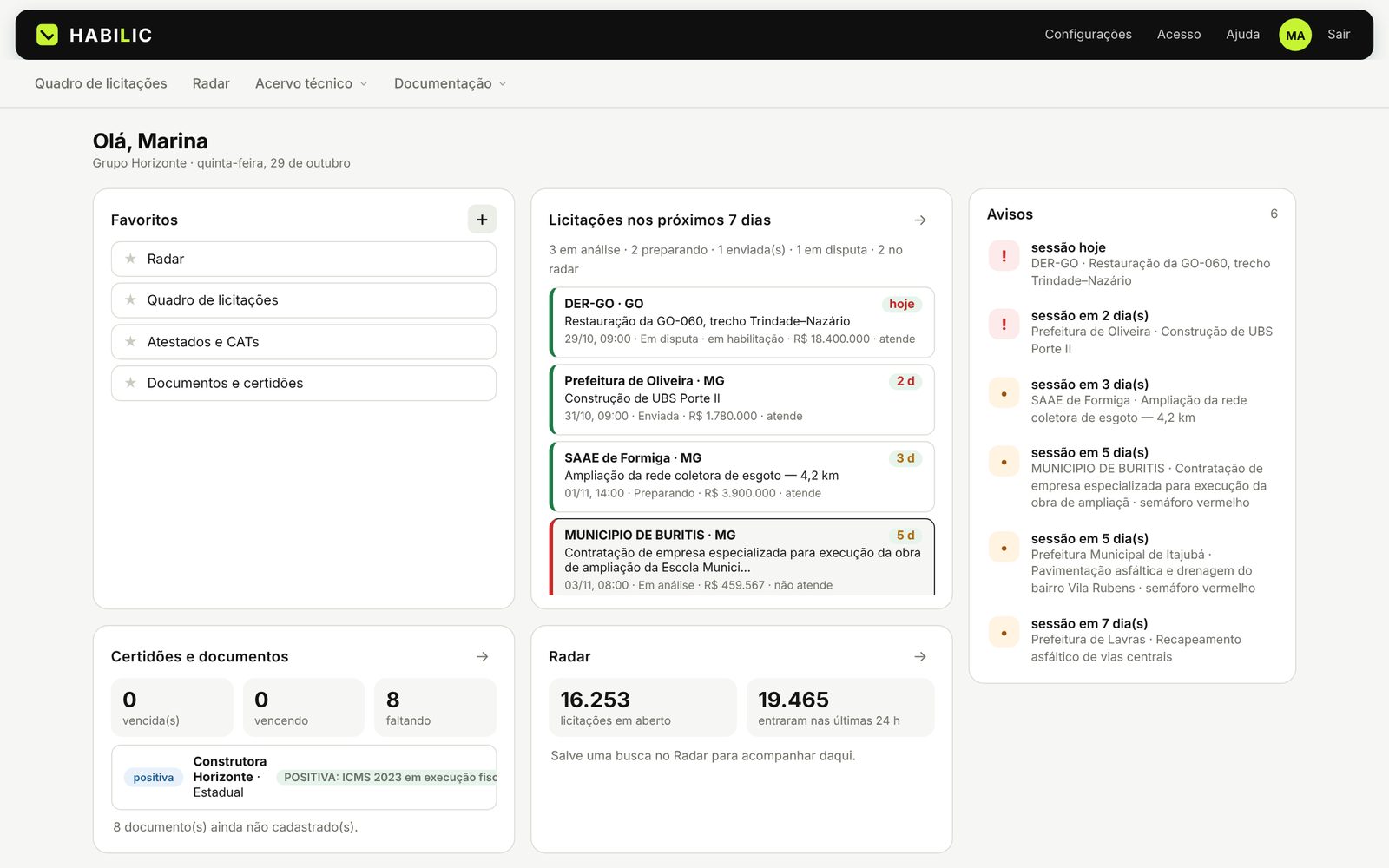Click dot icon for sessão em 7 dia(s)
Screen dimensions: 1389x868
pyautogui.click(x=1004, y=633)
